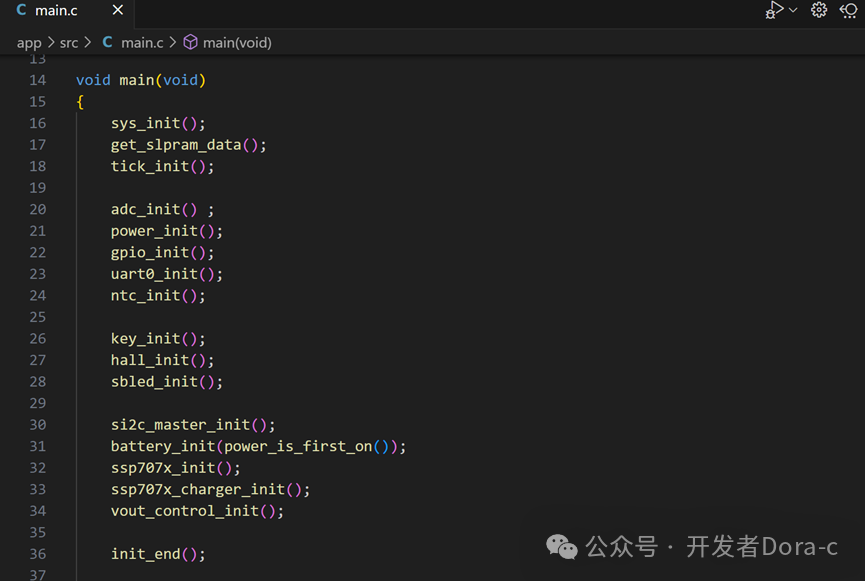This screenshot has height=581, width=865.
Task: Click the purple cube symbol icon in breadcrumb
Action: click(x=190, y=42)
